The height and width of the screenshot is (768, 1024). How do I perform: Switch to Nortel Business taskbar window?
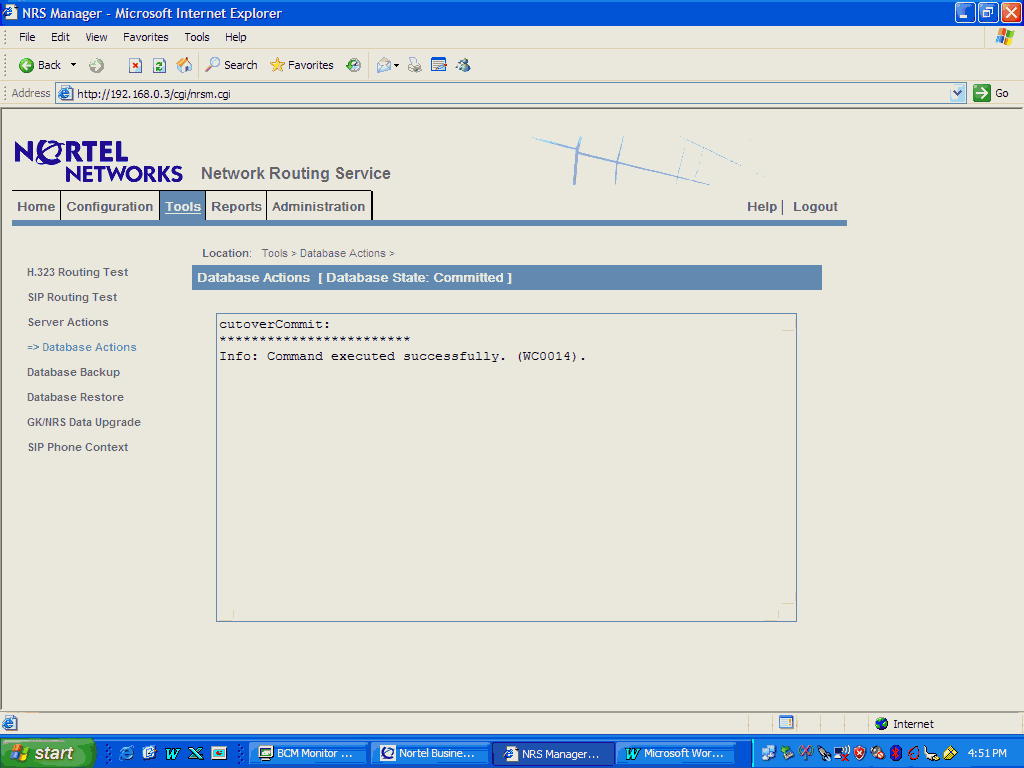(429, 753)
